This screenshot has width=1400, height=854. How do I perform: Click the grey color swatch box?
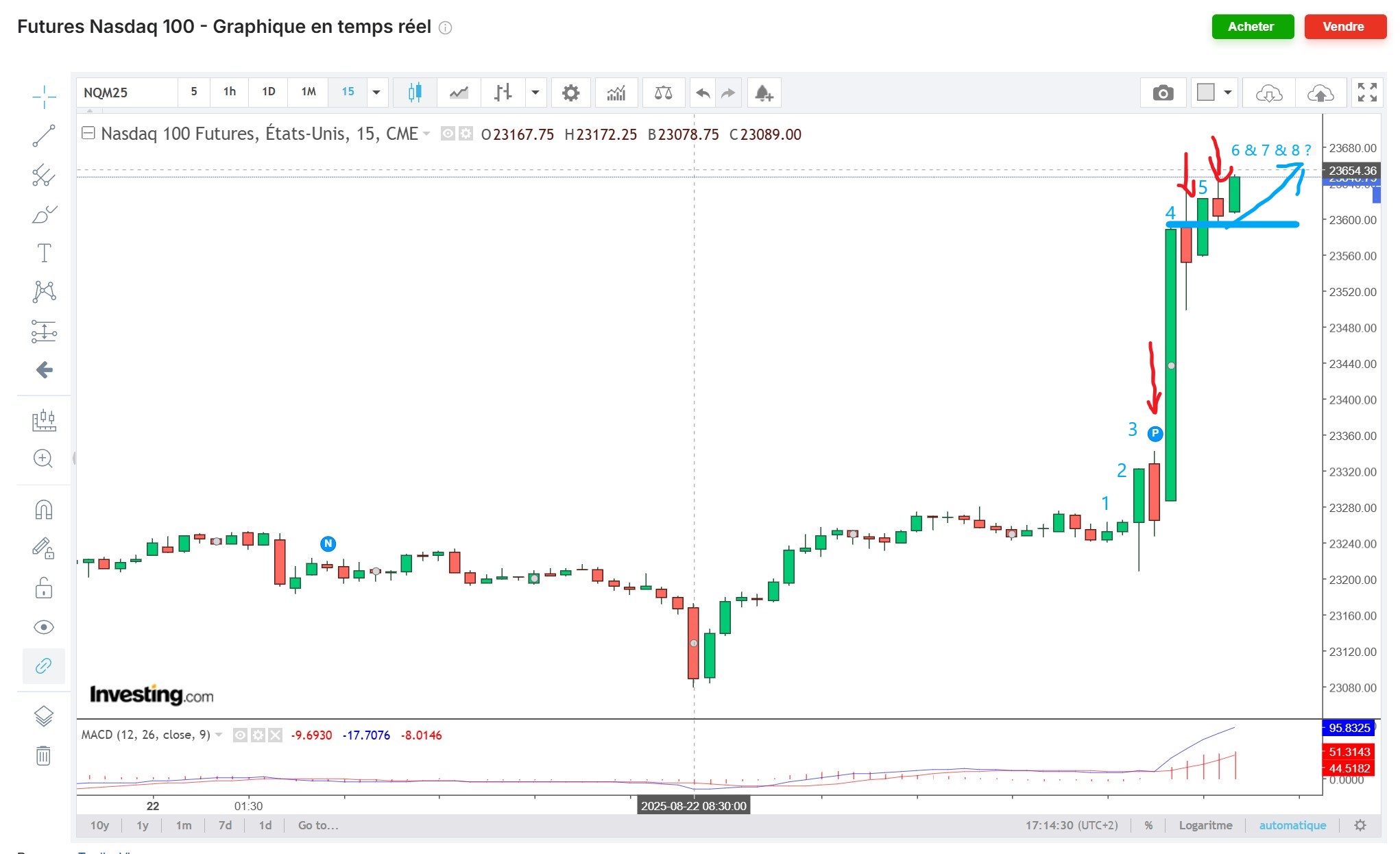pos(1205,93)
